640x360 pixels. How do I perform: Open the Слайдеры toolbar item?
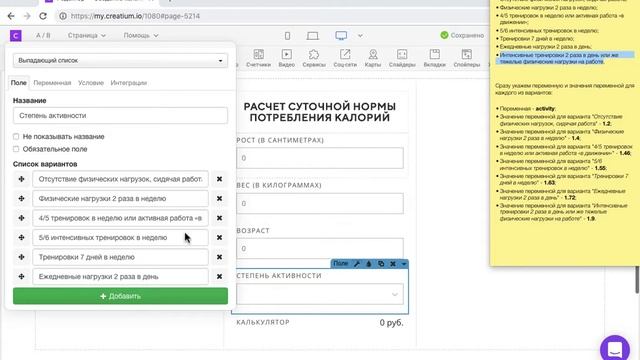click(402, 58)
